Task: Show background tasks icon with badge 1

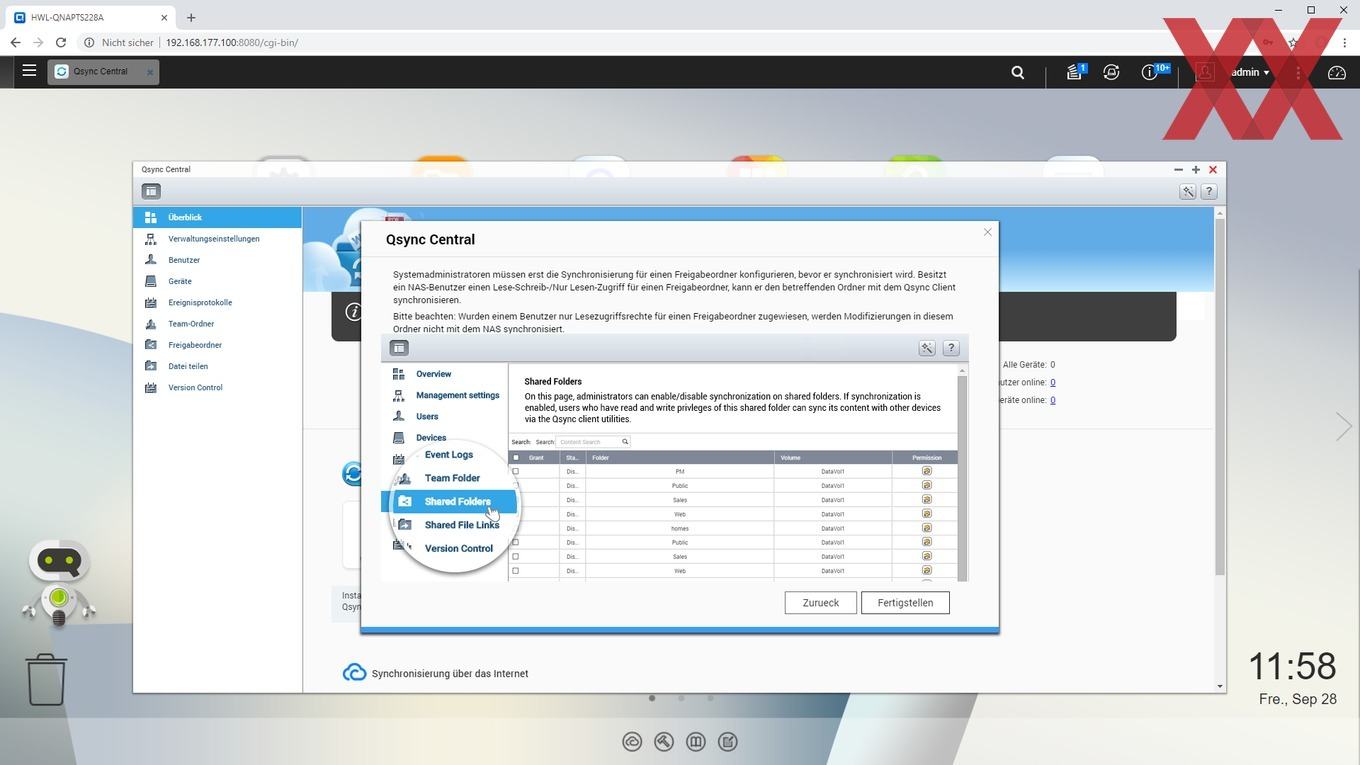Action: click(1074, 72)
